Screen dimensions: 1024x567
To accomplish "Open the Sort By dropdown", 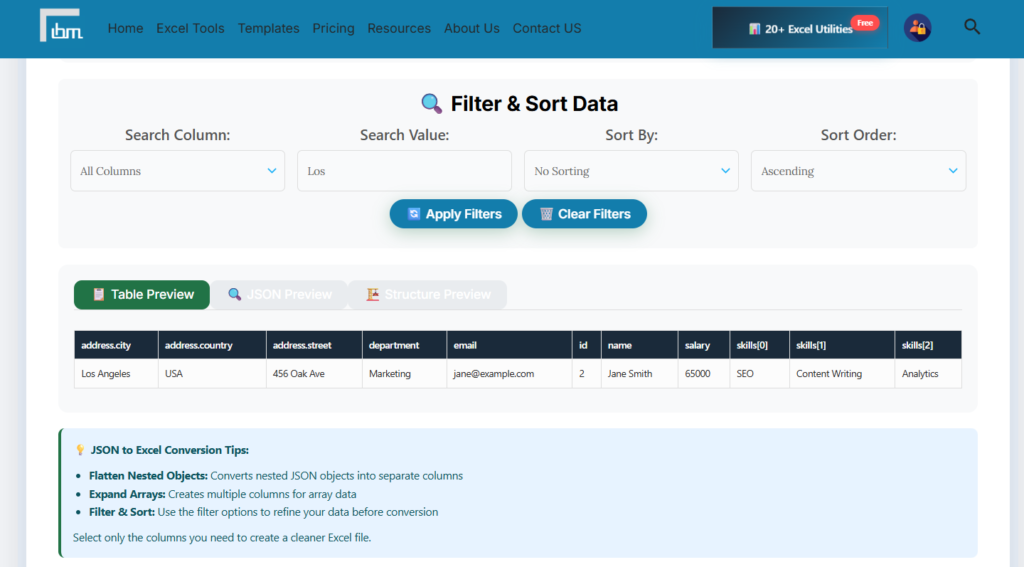I will coord(631,171).
